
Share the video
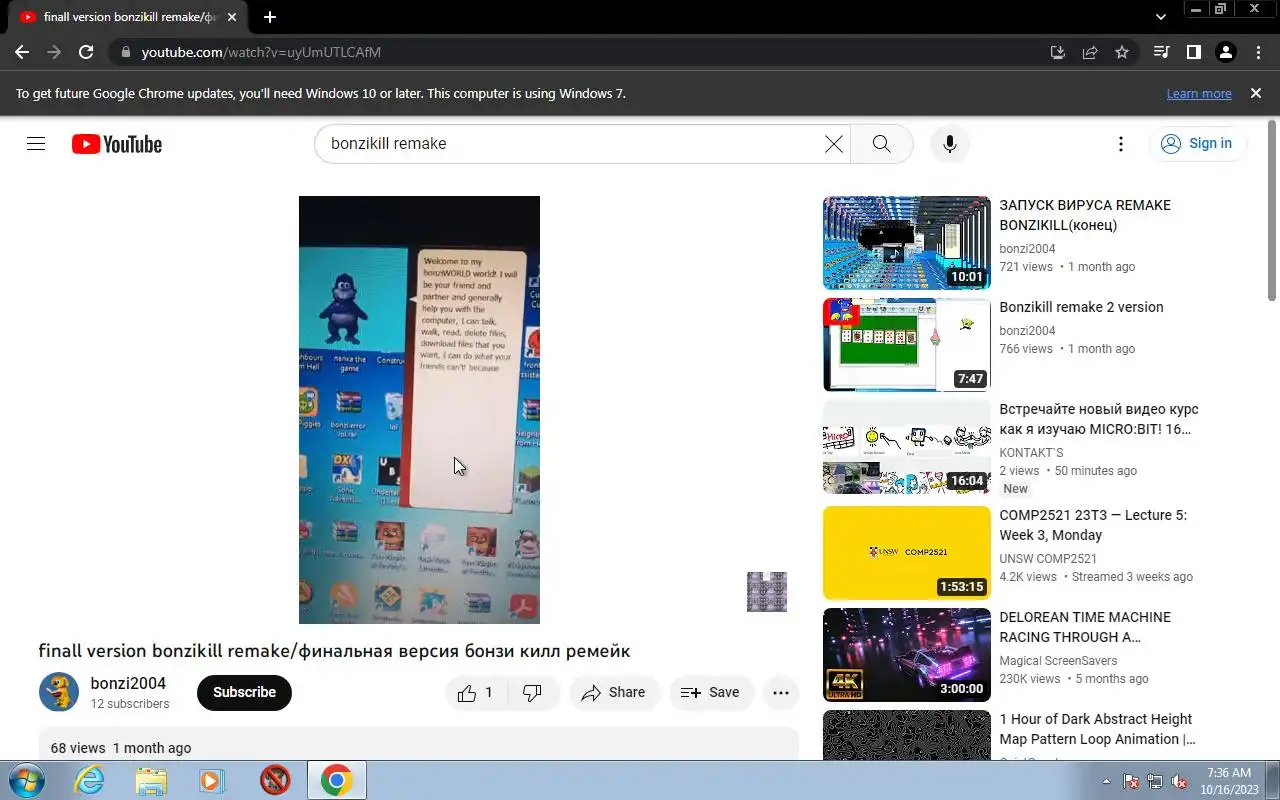coord(613,692)
